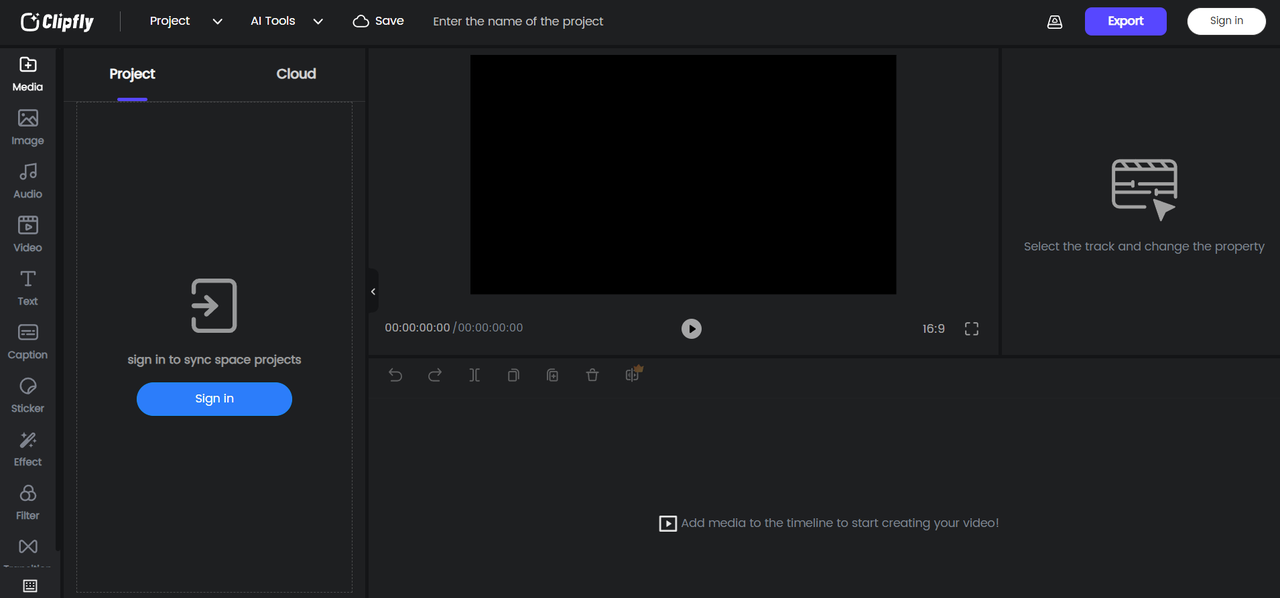
Task: Click the fullscreen preview icon
Action: pyautogui.click(x=971, y=329)
